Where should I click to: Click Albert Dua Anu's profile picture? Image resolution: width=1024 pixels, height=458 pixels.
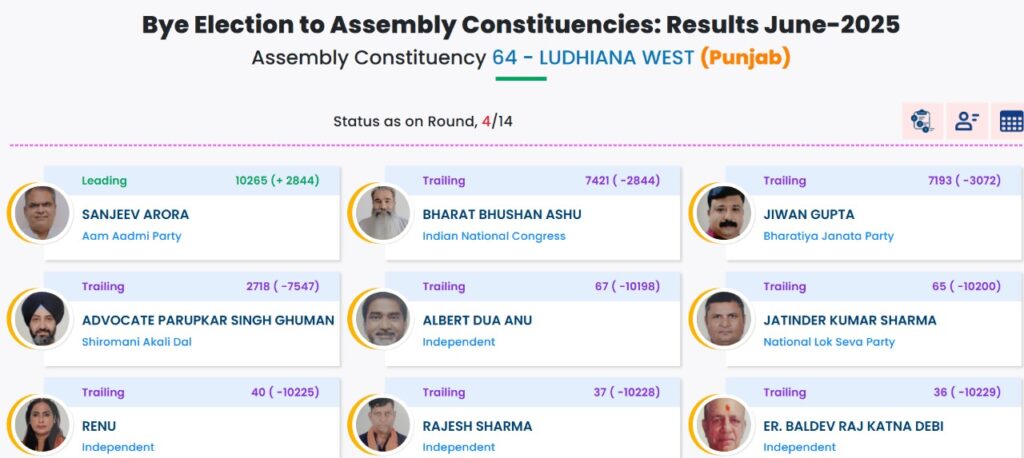pos(383,319)
